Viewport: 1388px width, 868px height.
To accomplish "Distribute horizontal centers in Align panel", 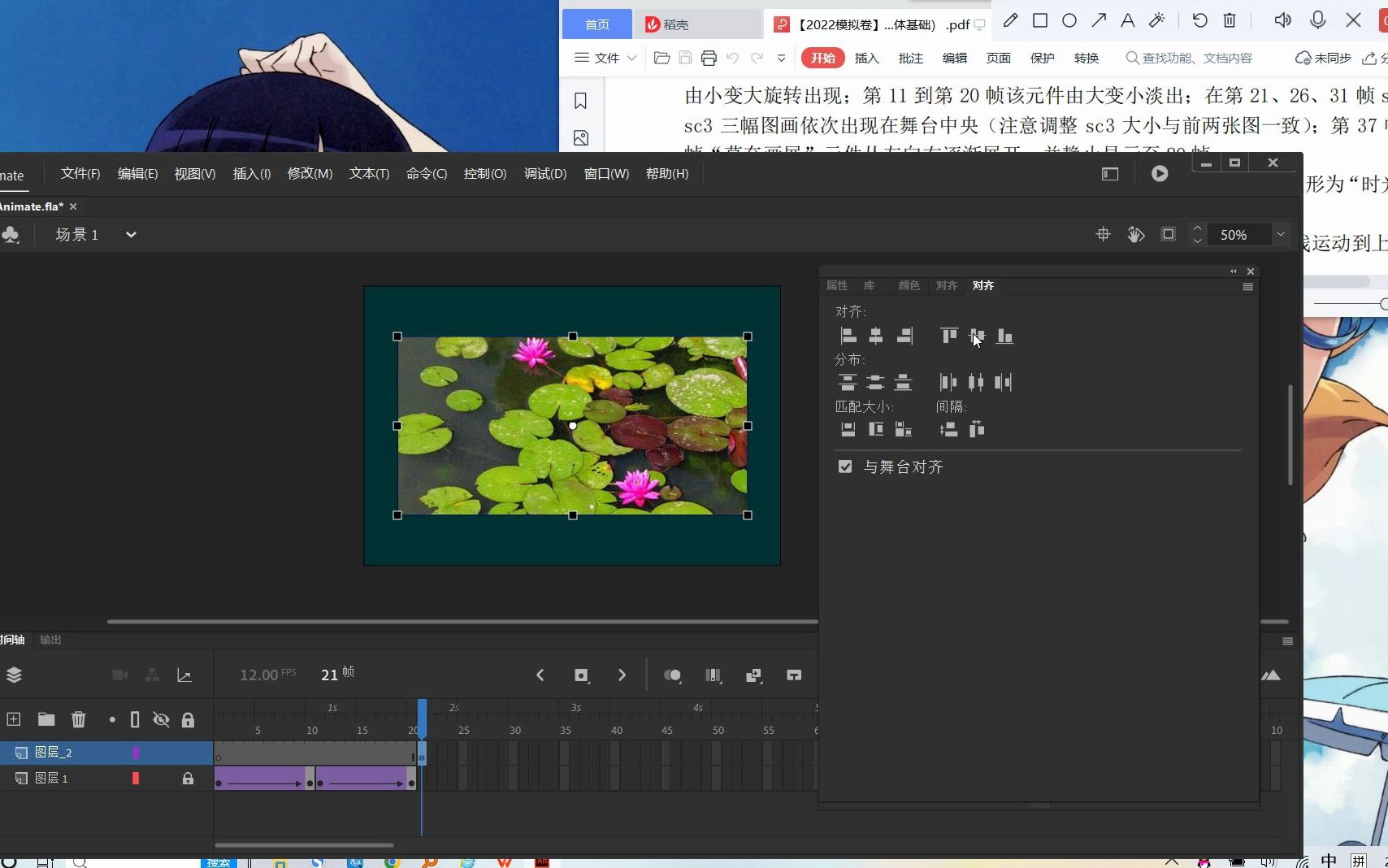I will click(x=975, y=382).
